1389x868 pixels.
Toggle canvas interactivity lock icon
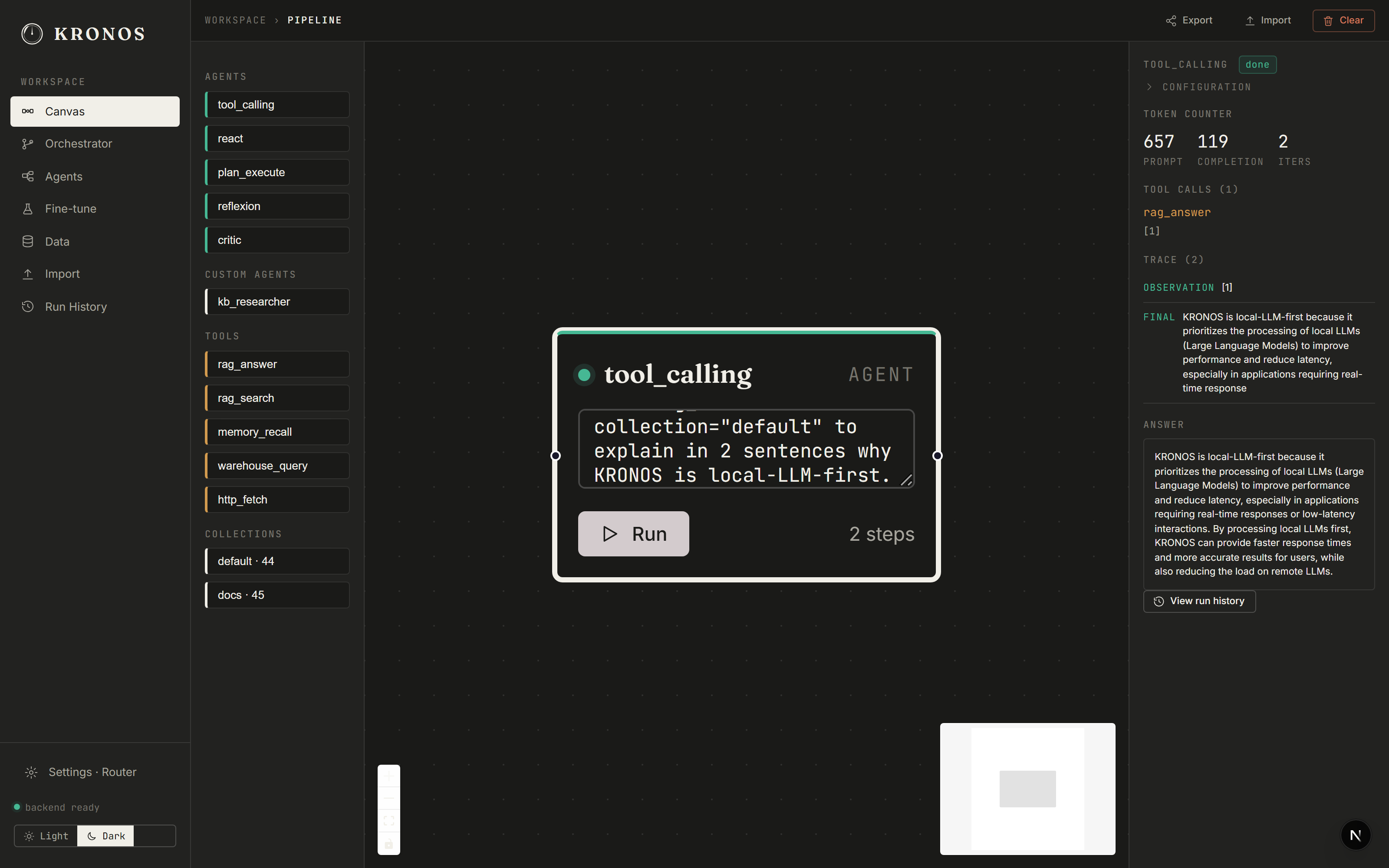click(388, 843)
